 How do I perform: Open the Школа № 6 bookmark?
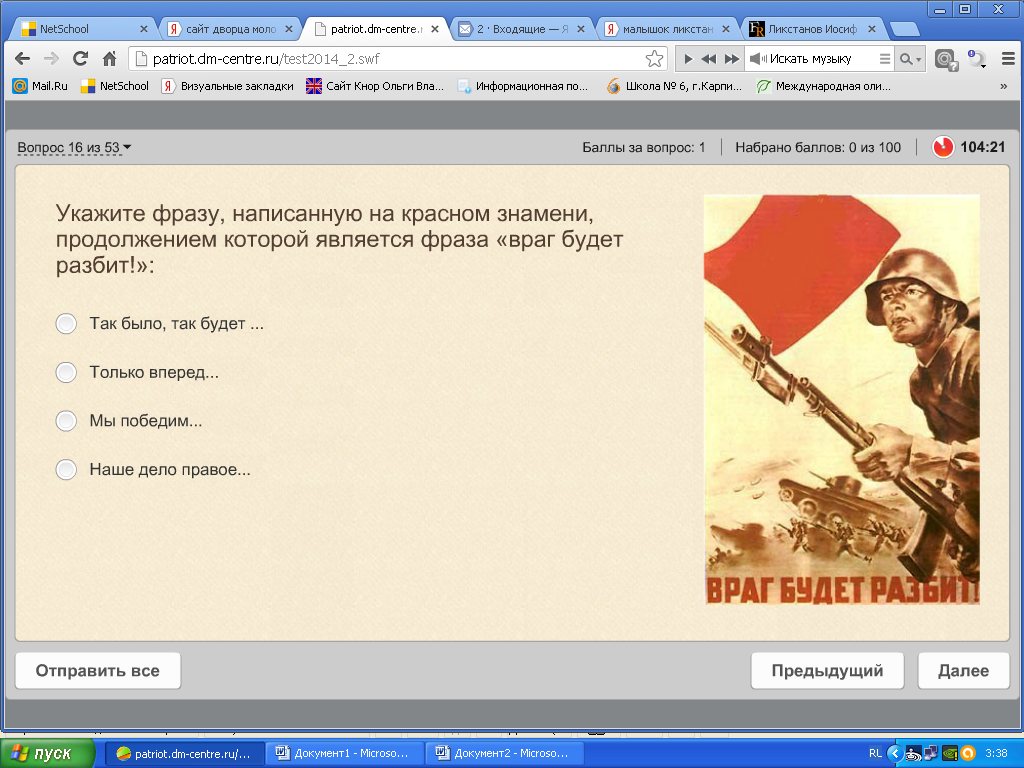pos(674,86)
